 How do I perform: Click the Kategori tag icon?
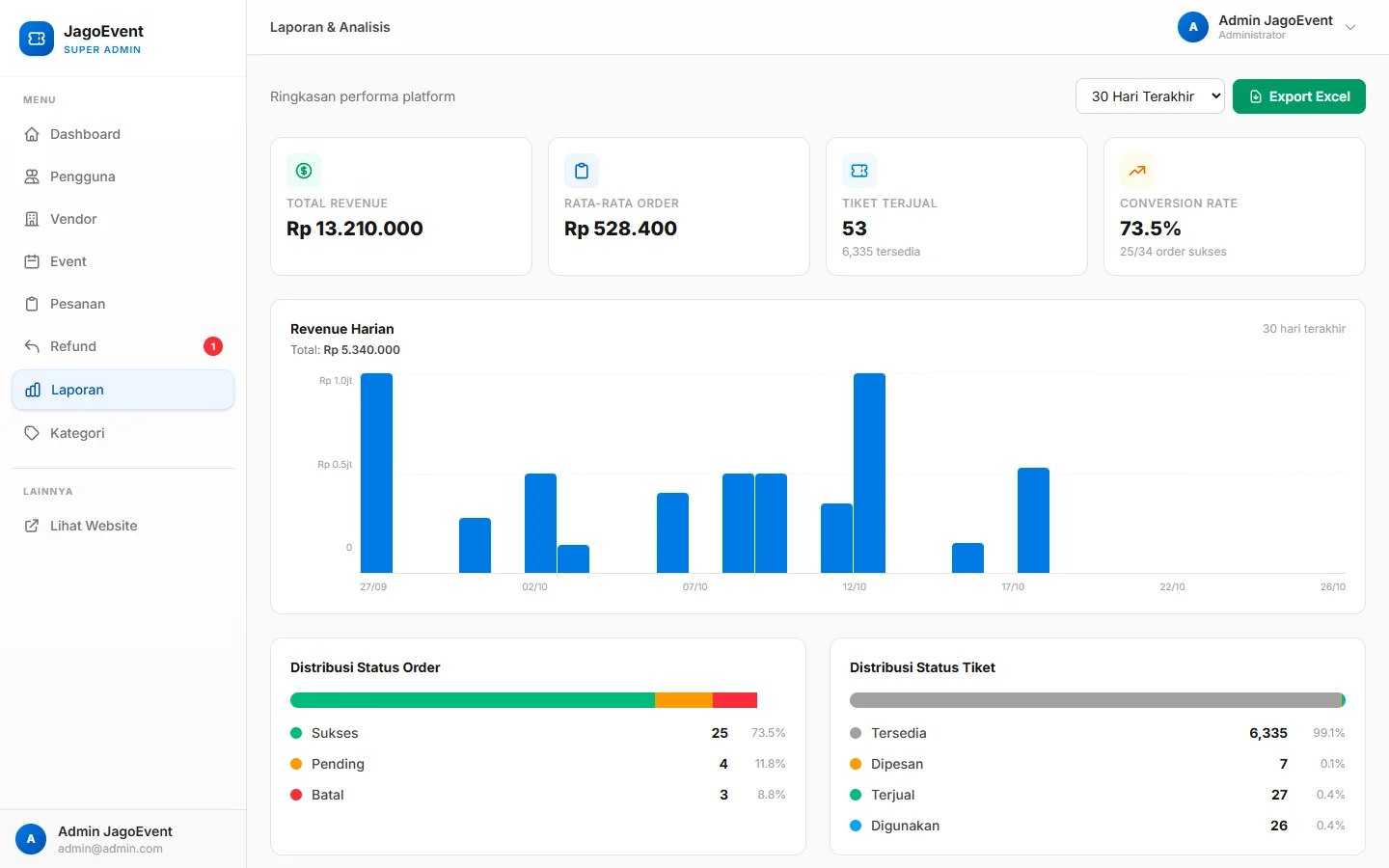coord(32,433)
